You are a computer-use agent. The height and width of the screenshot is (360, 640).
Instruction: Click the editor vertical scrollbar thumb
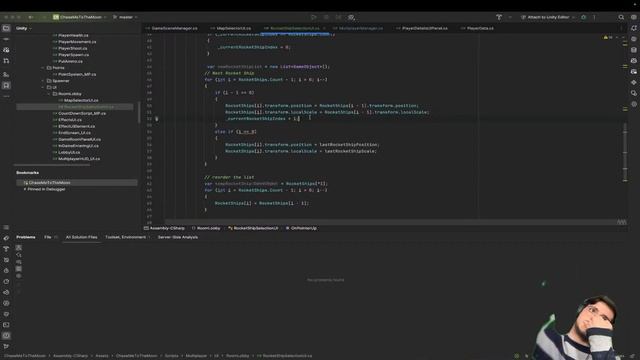click(x=625, y=152)
